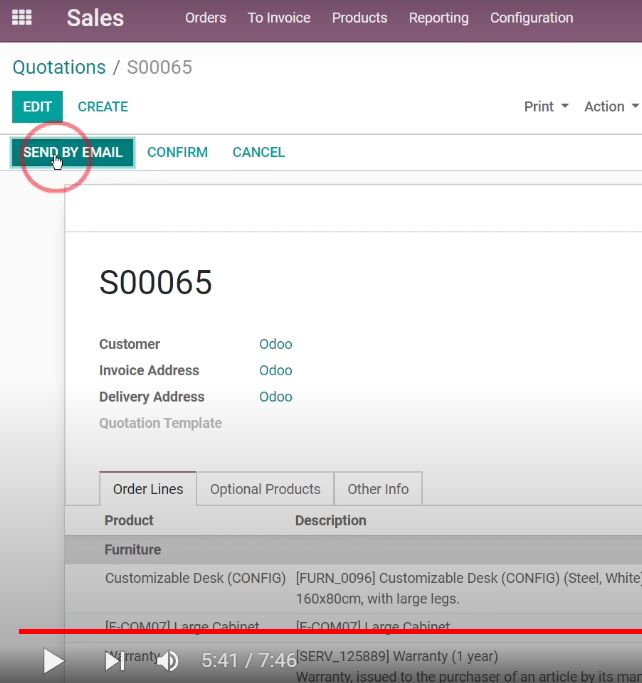Image resolution: width=642 pixels, height=683 pixels.
Task: Open the Invoice Address Odoo link
Action: [x=276, y=370]
